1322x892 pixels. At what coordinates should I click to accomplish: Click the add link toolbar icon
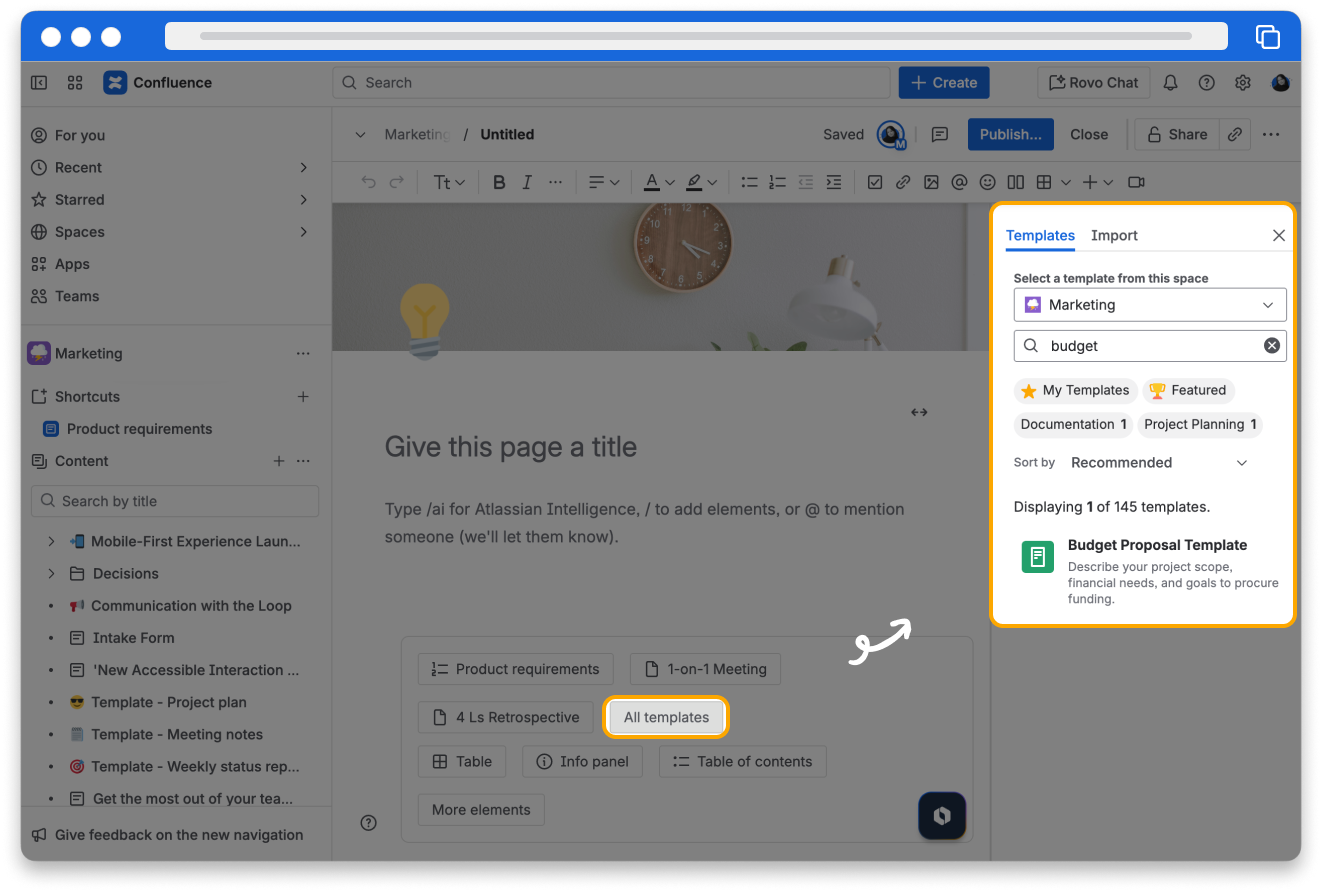pos(903,182)
